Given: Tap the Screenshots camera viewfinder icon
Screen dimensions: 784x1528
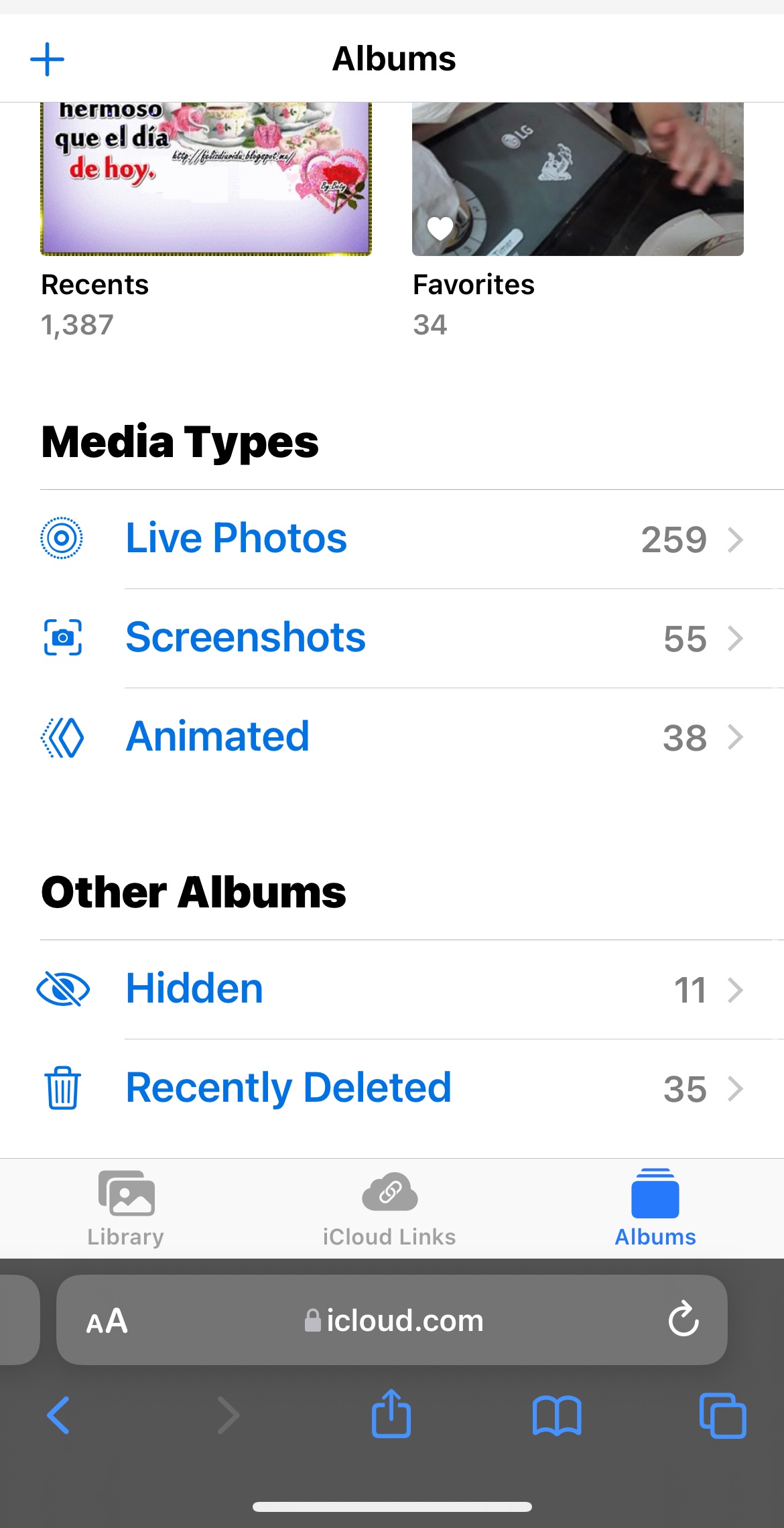Looking at the screenshot, I should (62, 637).
